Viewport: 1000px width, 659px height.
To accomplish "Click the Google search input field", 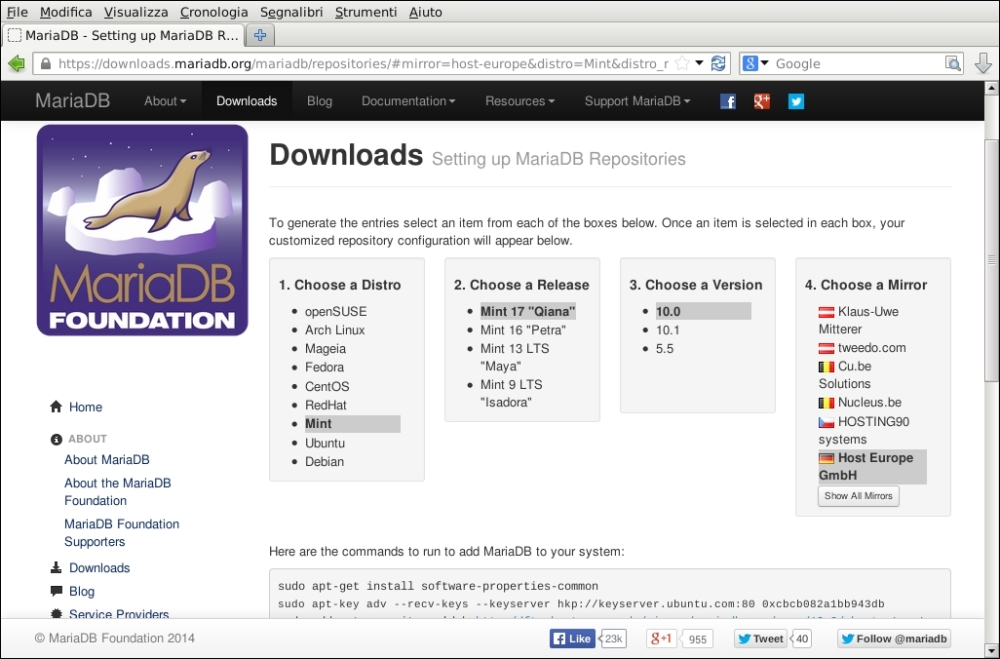I will click(x=858, y=63).
